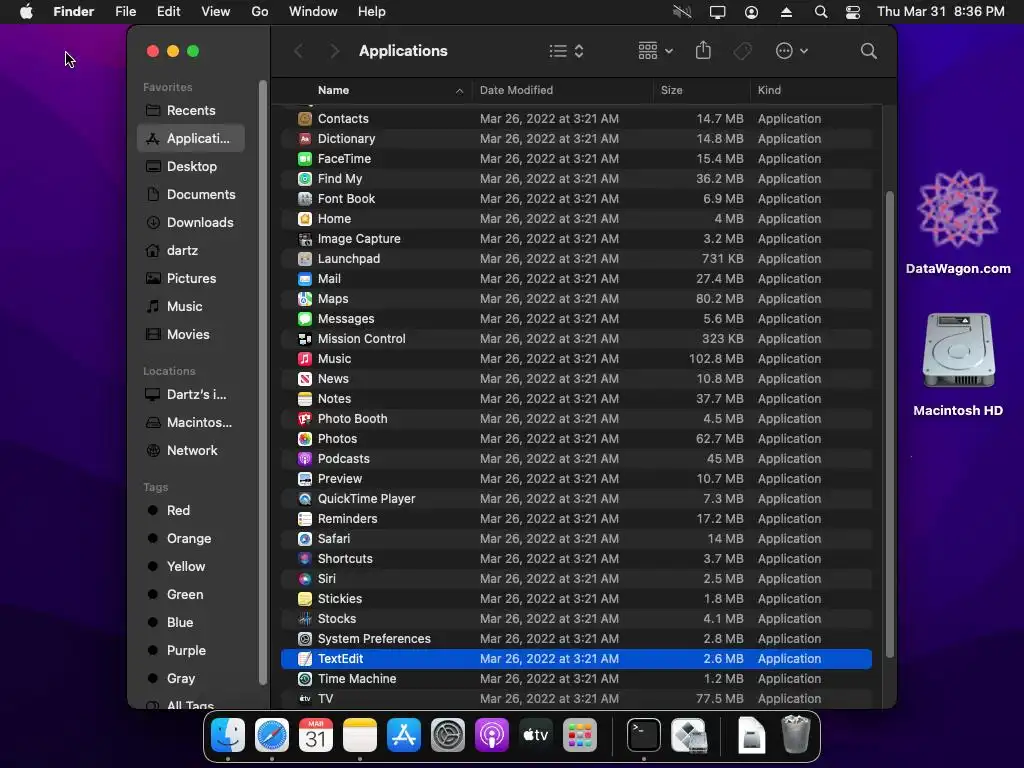
Task: Open the Help menu
Action: pos(372,12)
